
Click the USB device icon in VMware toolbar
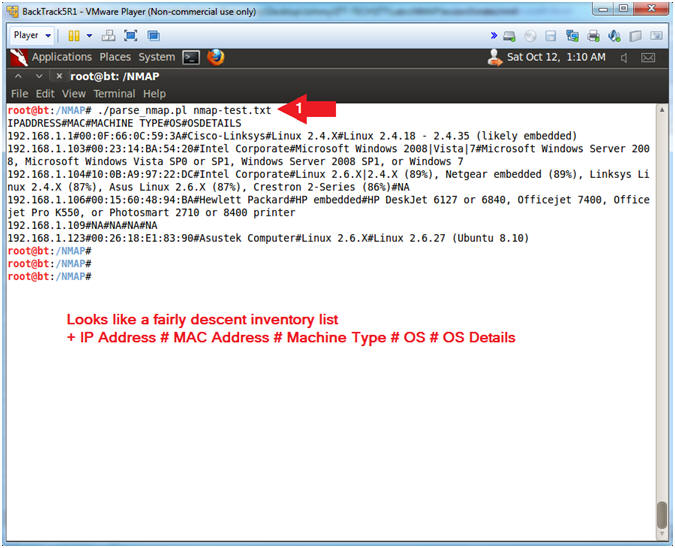[635, 36]
